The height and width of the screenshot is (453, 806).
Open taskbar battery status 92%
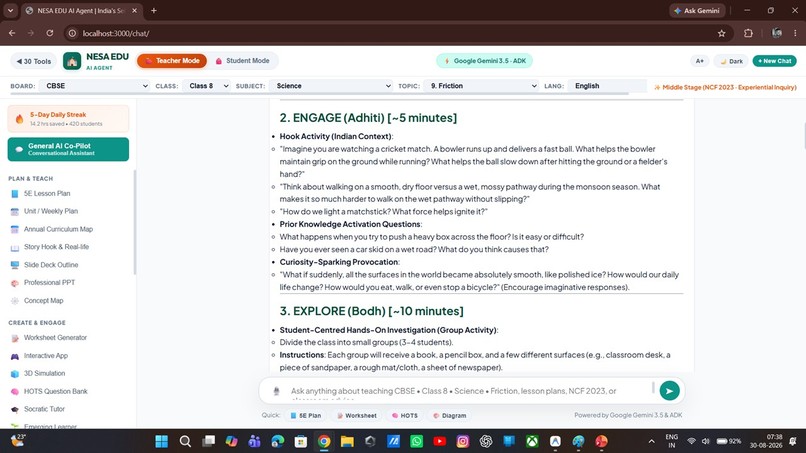[729, 441]
